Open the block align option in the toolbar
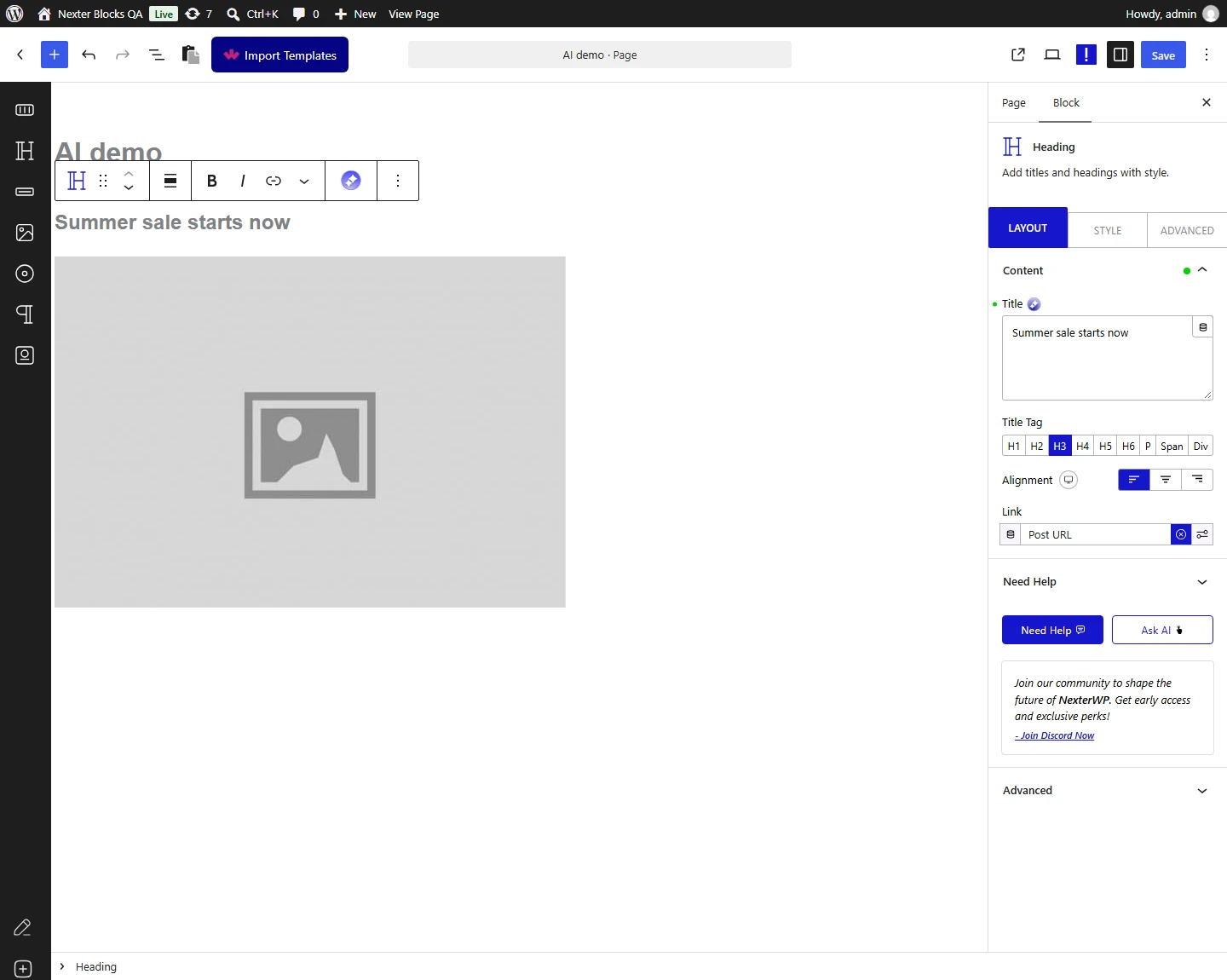The width and height of the screenshot is (1227, 980). pyautogui.click(x=170, y=181)
